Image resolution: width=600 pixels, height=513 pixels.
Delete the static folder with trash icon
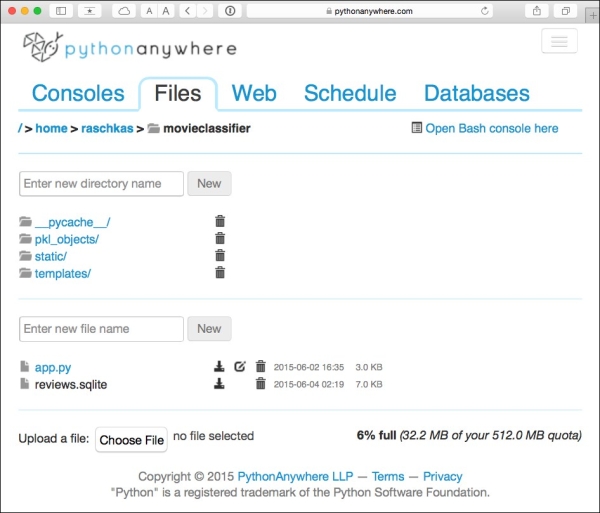220,255
